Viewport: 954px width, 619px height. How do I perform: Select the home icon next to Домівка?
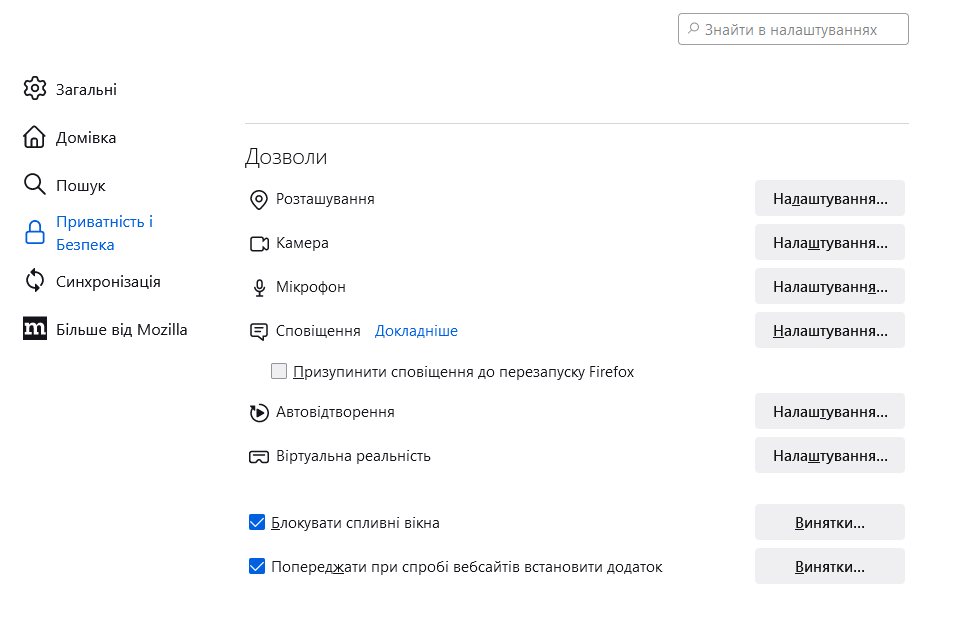[x=35, y=137]
